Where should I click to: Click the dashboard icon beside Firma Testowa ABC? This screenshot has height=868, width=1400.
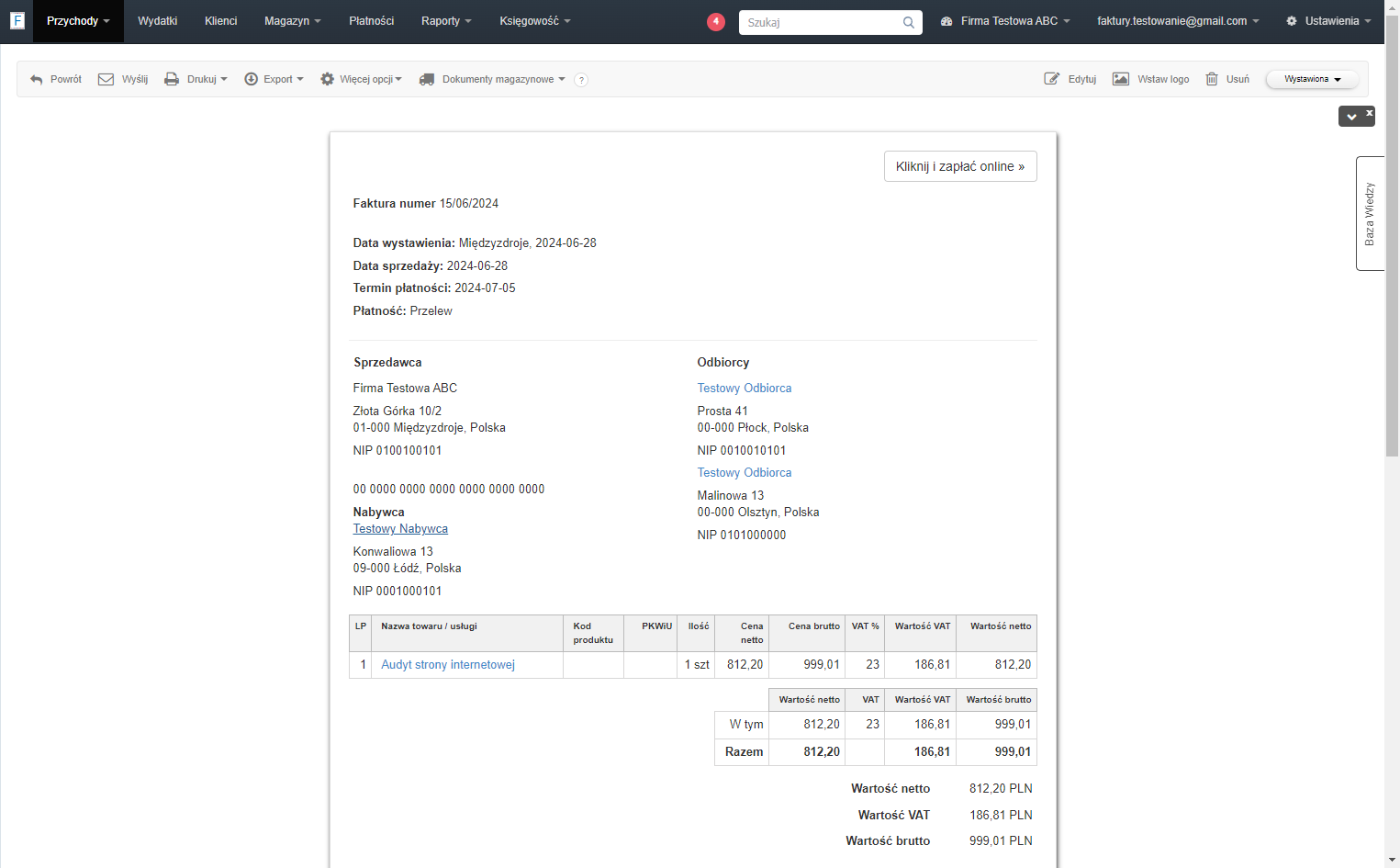[x=946, y=21]
